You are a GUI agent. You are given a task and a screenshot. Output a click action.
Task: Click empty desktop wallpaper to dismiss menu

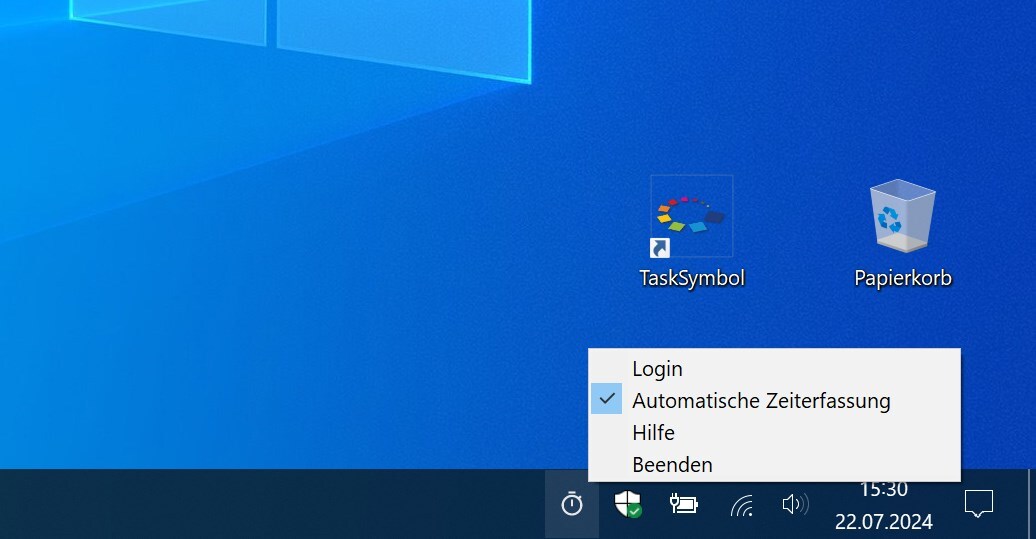coord(300,300)
